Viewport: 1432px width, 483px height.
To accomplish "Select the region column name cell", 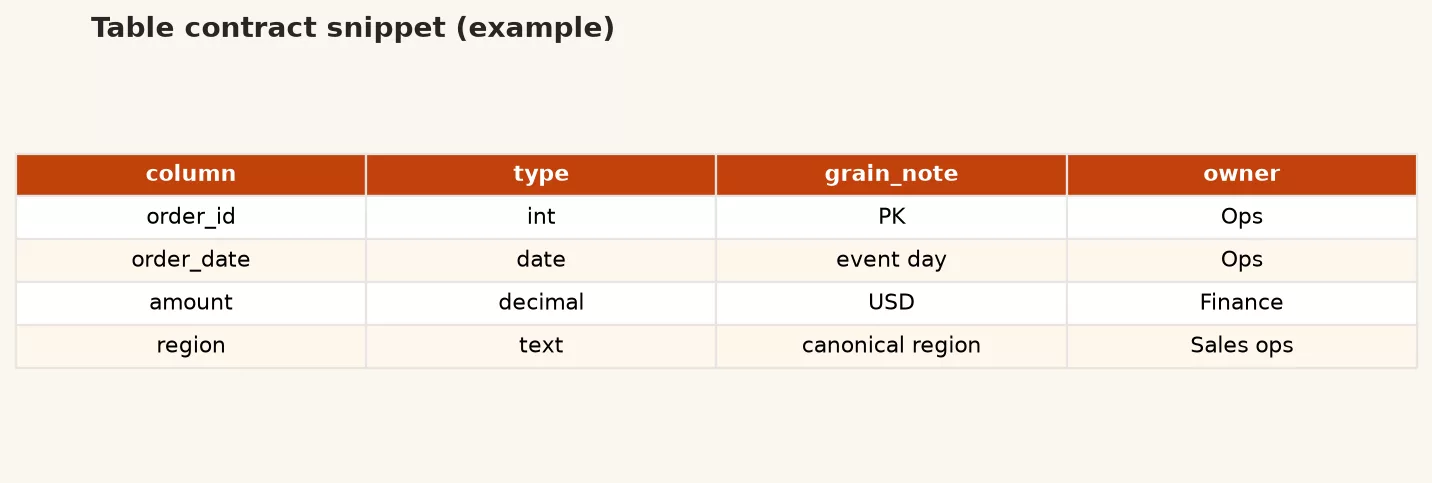I will tap(191, 346).
